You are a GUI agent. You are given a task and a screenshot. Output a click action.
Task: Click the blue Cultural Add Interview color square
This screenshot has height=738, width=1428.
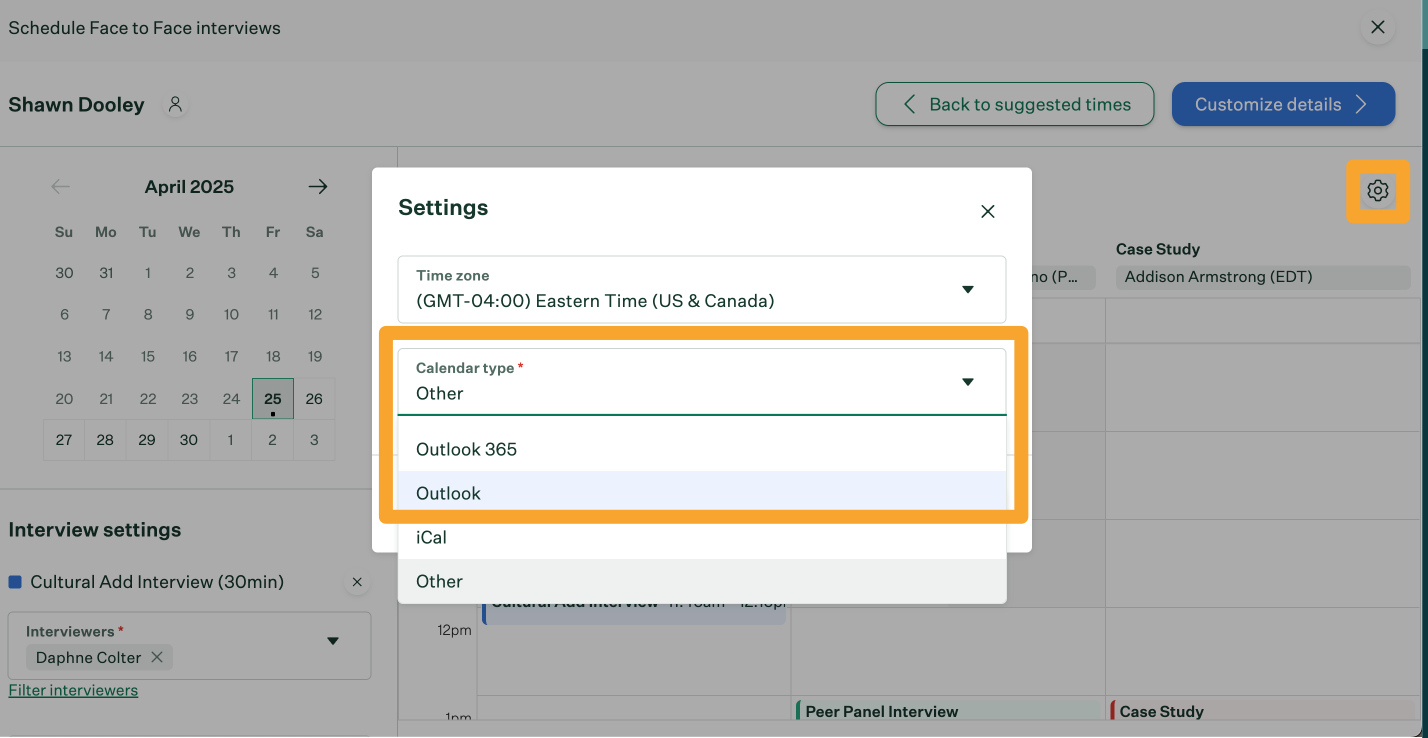click(15, 582)
